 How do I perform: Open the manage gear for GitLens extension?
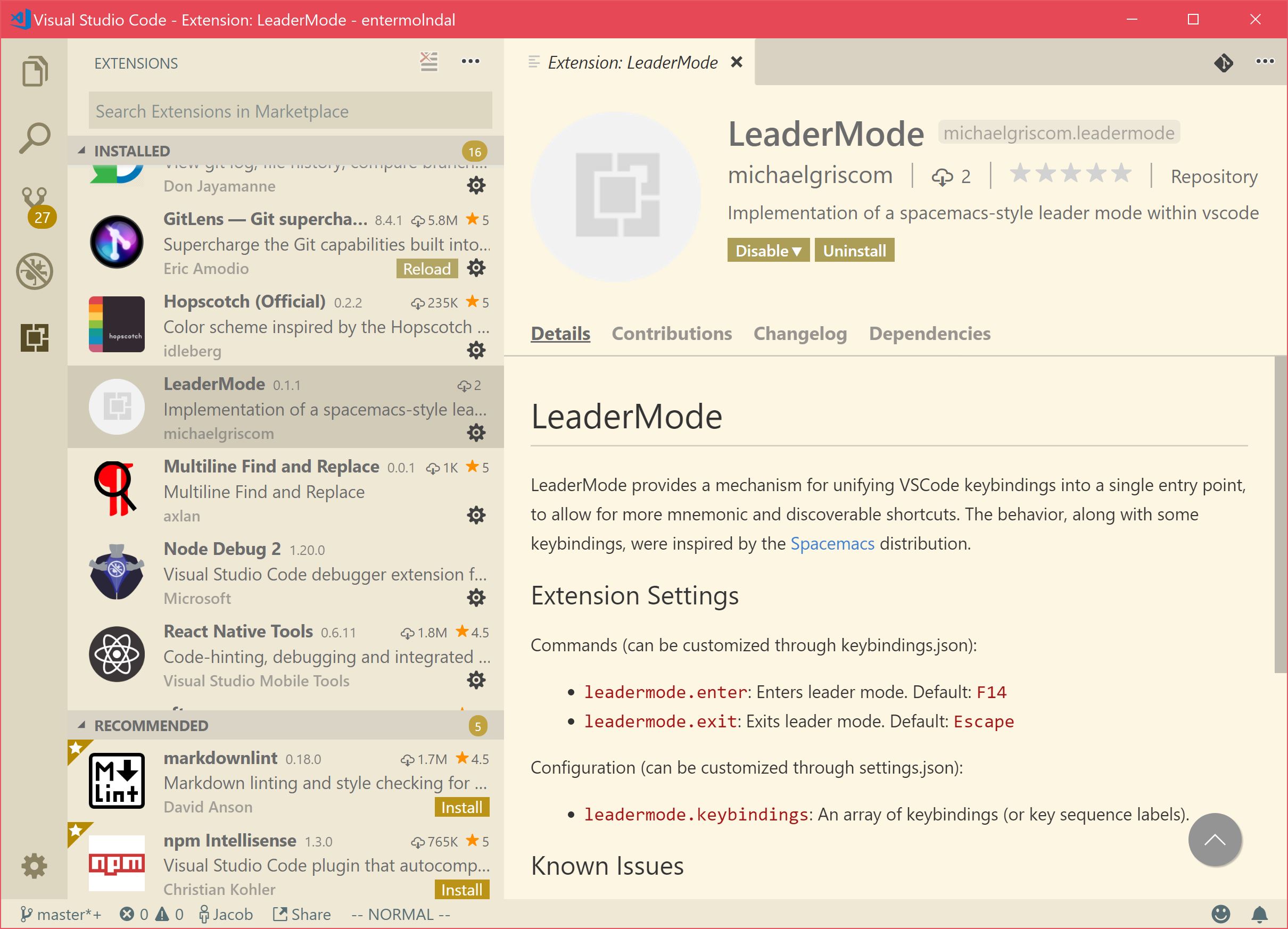coord(476,268)
